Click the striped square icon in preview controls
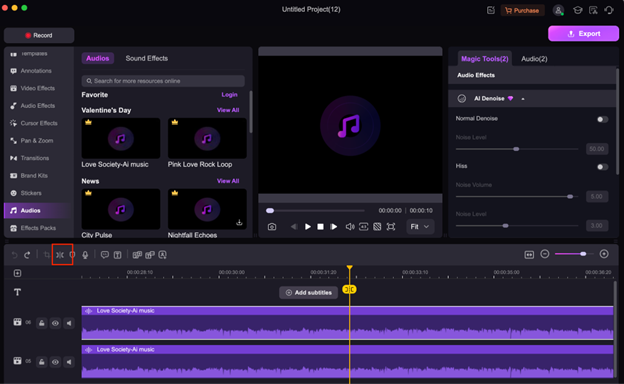The width and height of the screenshot is (624, 384). pyautogui.click(x=377, y=227)
